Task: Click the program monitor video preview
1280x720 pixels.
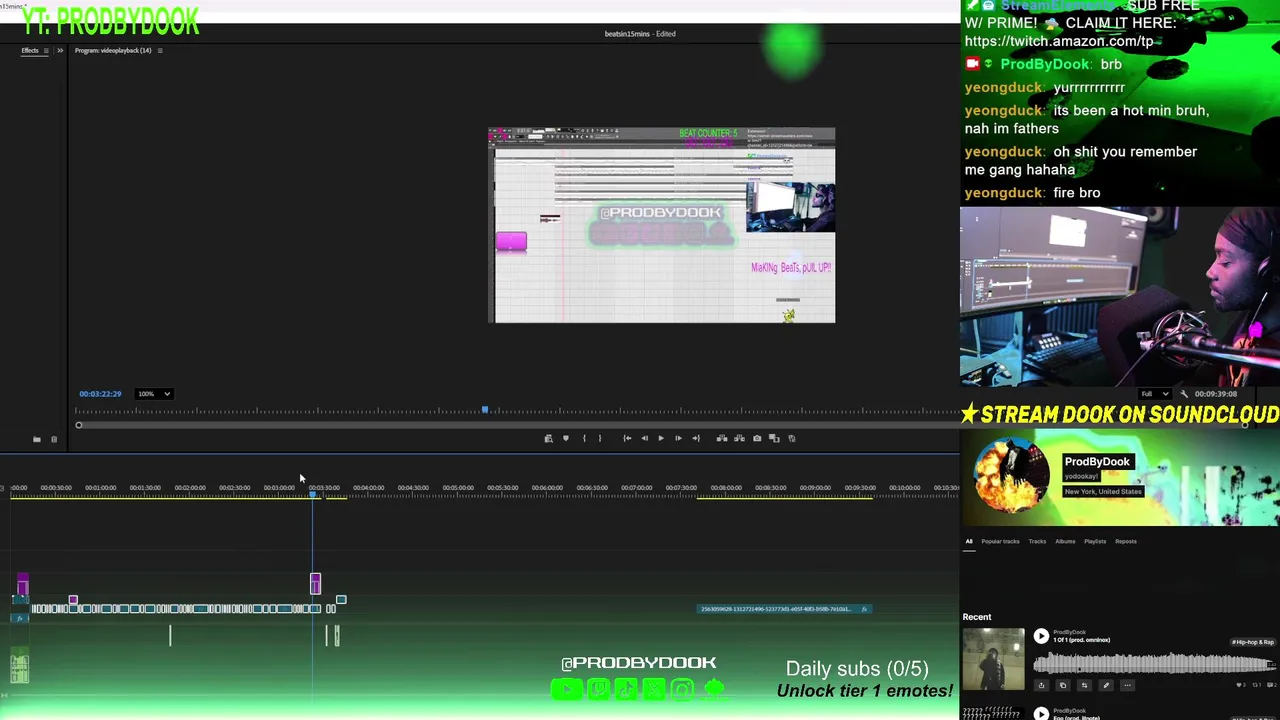Action: point(661,225)
